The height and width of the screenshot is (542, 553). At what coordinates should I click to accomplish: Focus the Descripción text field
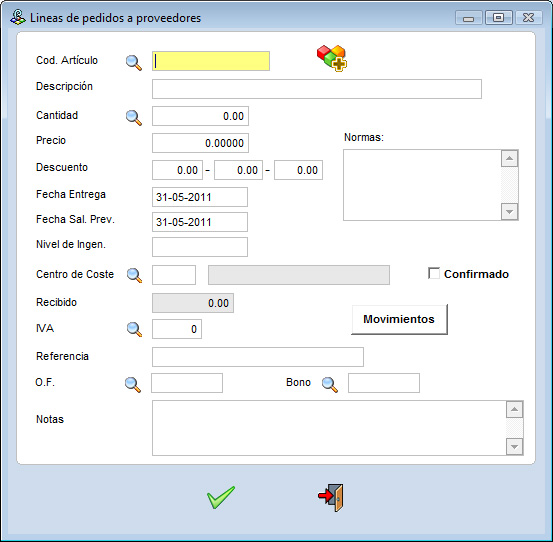pyautogui.click(x=317, y=89)
